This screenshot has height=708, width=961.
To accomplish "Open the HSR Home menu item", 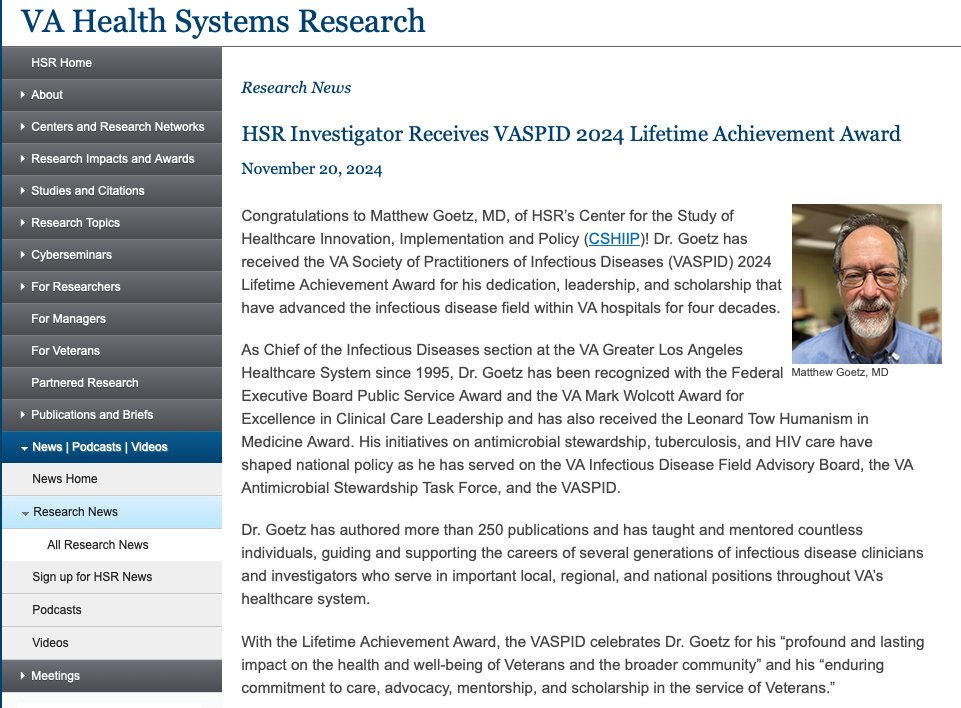I will (x=61, y=63).
